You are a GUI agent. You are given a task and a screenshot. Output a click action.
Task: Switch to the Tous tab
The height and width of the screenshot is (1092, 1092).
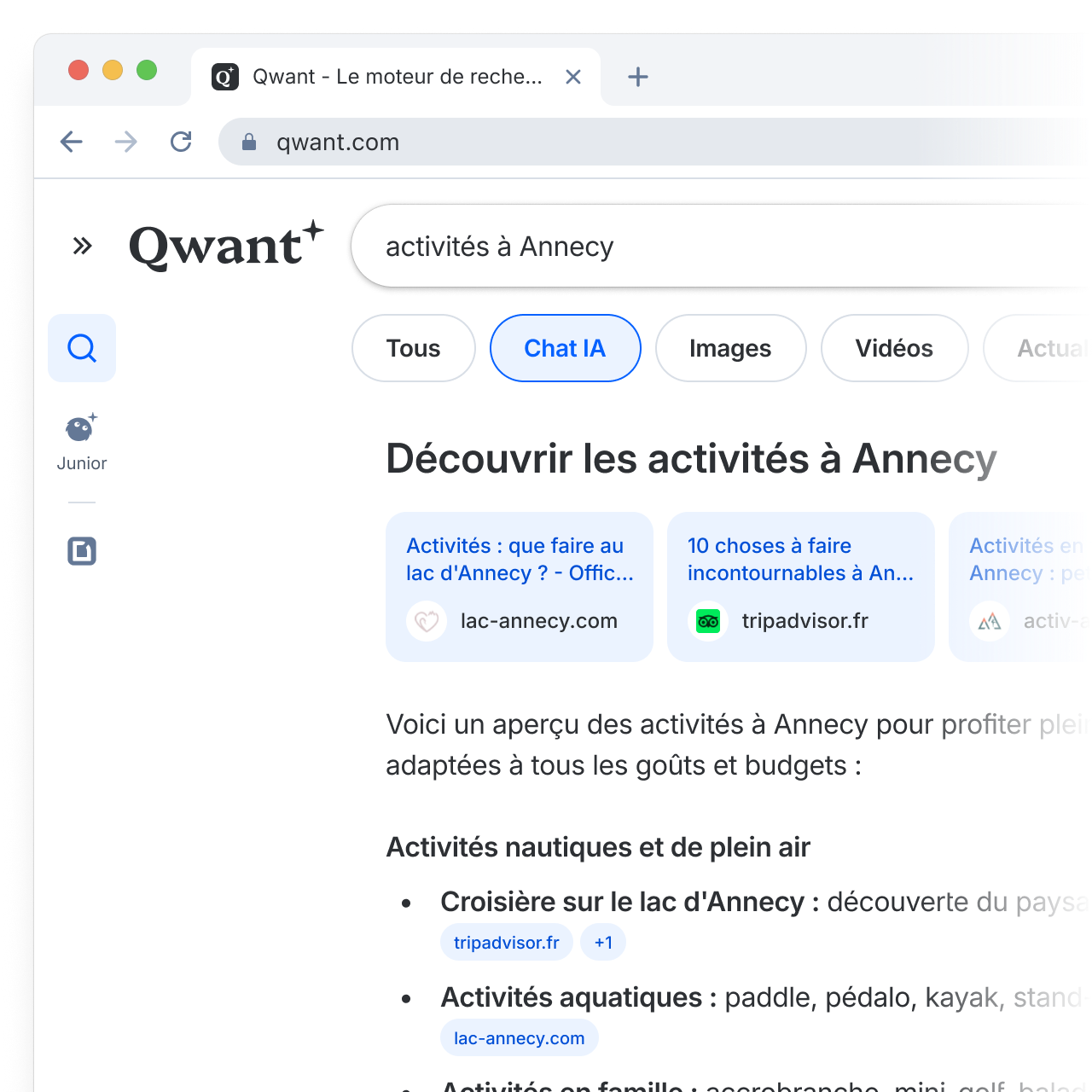tap(414, 348)
